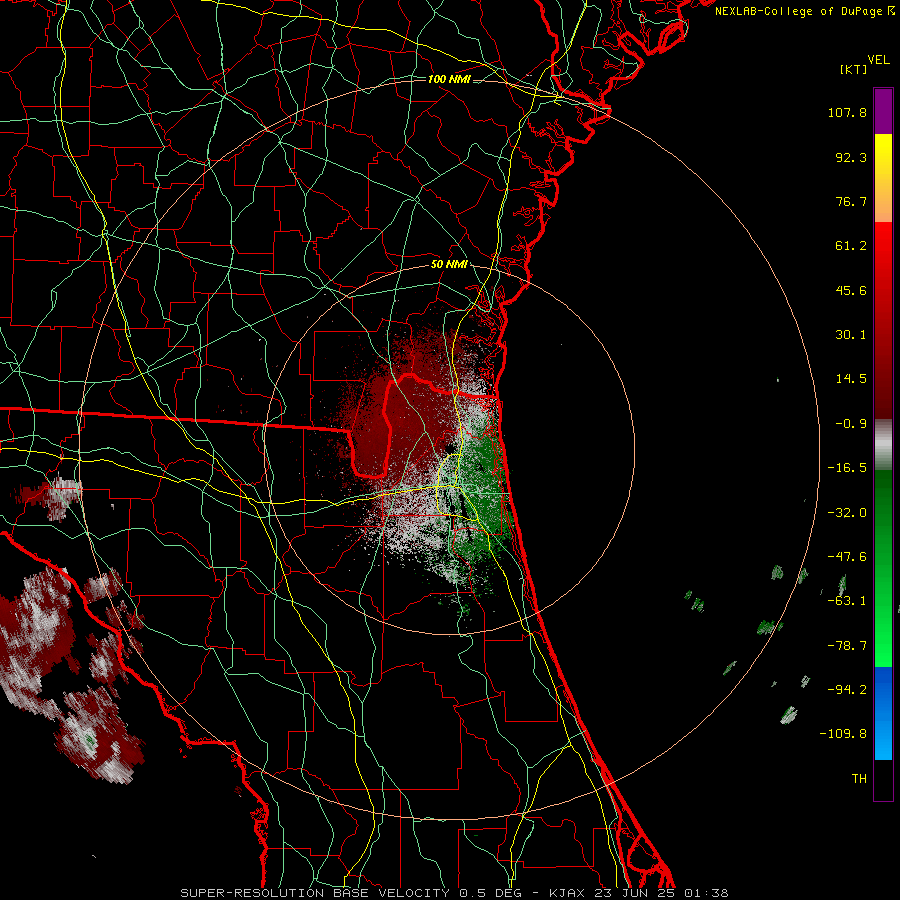This screenshot has height=900, width=900.
Task: Click the 45.6 velocity scale value
Action: [851, 290]
